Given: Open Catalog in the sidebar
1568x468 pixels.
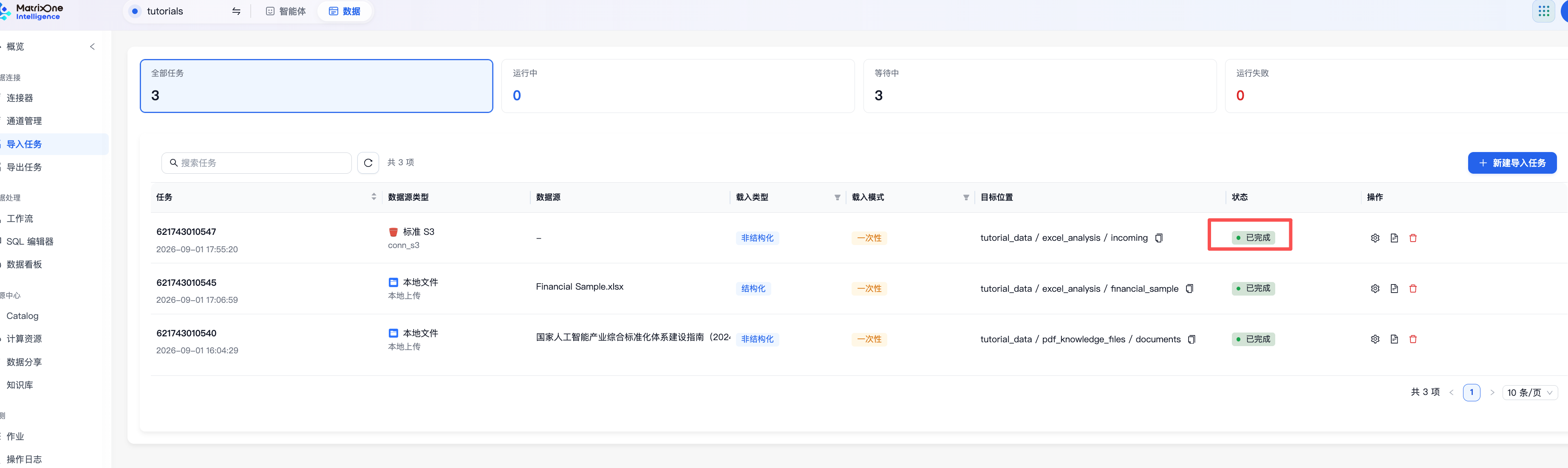Looking at the screenshot, I should click(23, 316).
